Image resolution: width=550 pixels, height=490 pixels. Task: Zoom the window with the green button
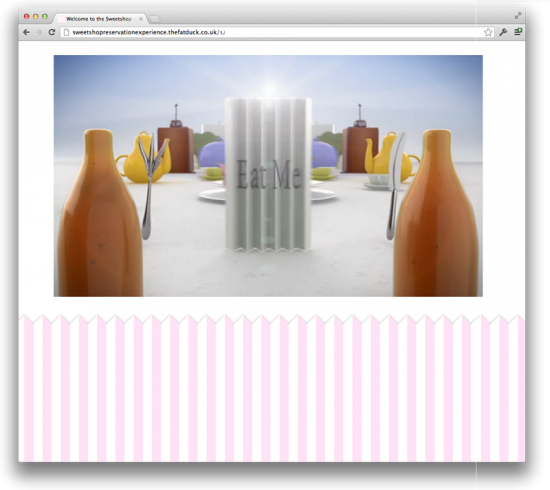[45, 16]
